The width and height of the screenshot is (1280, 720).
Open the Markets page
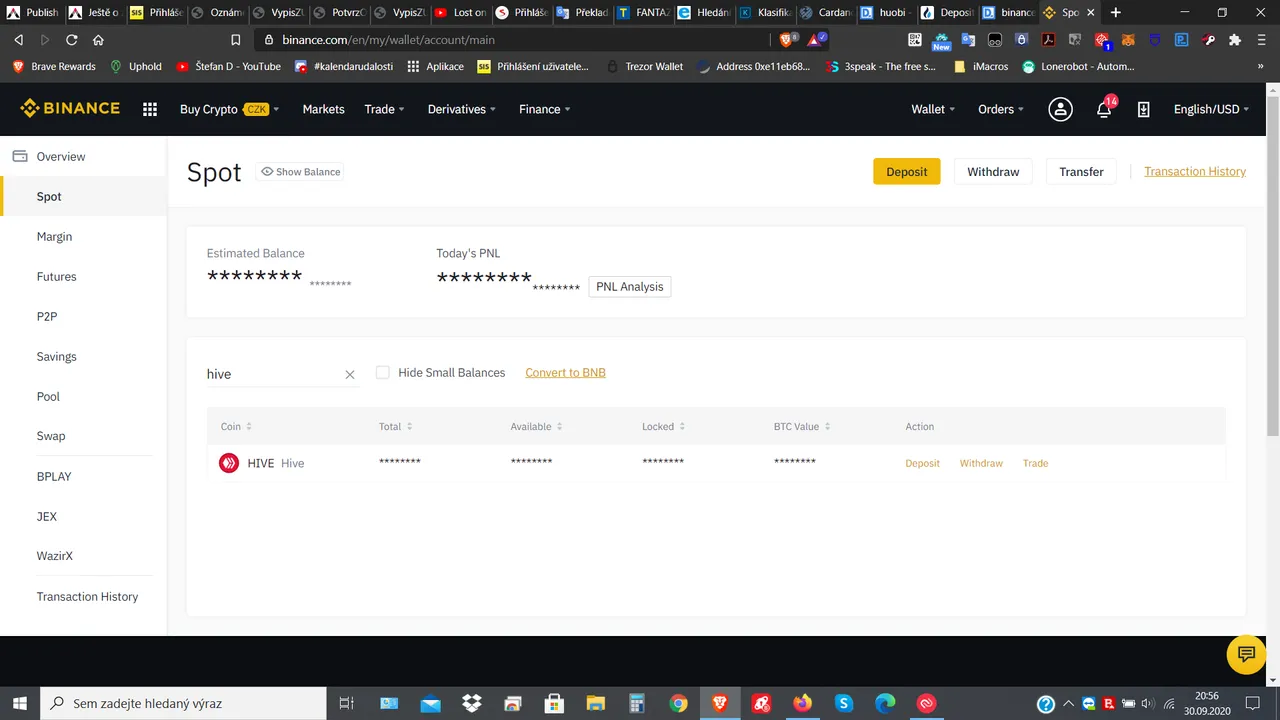pyautogui.click(x=324, y=110)
